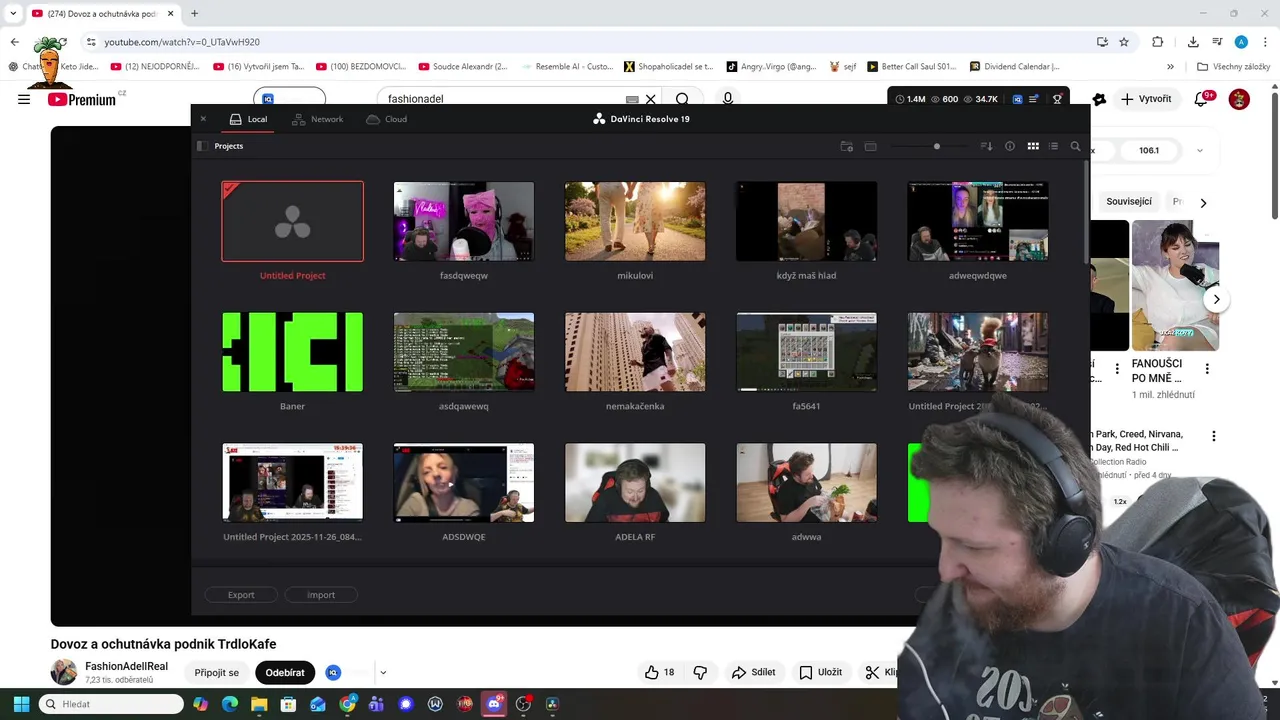Open the Better Call Saul S01 bookmark
The height and width of the screenshot is (720, 1280).
pos(911,67)
